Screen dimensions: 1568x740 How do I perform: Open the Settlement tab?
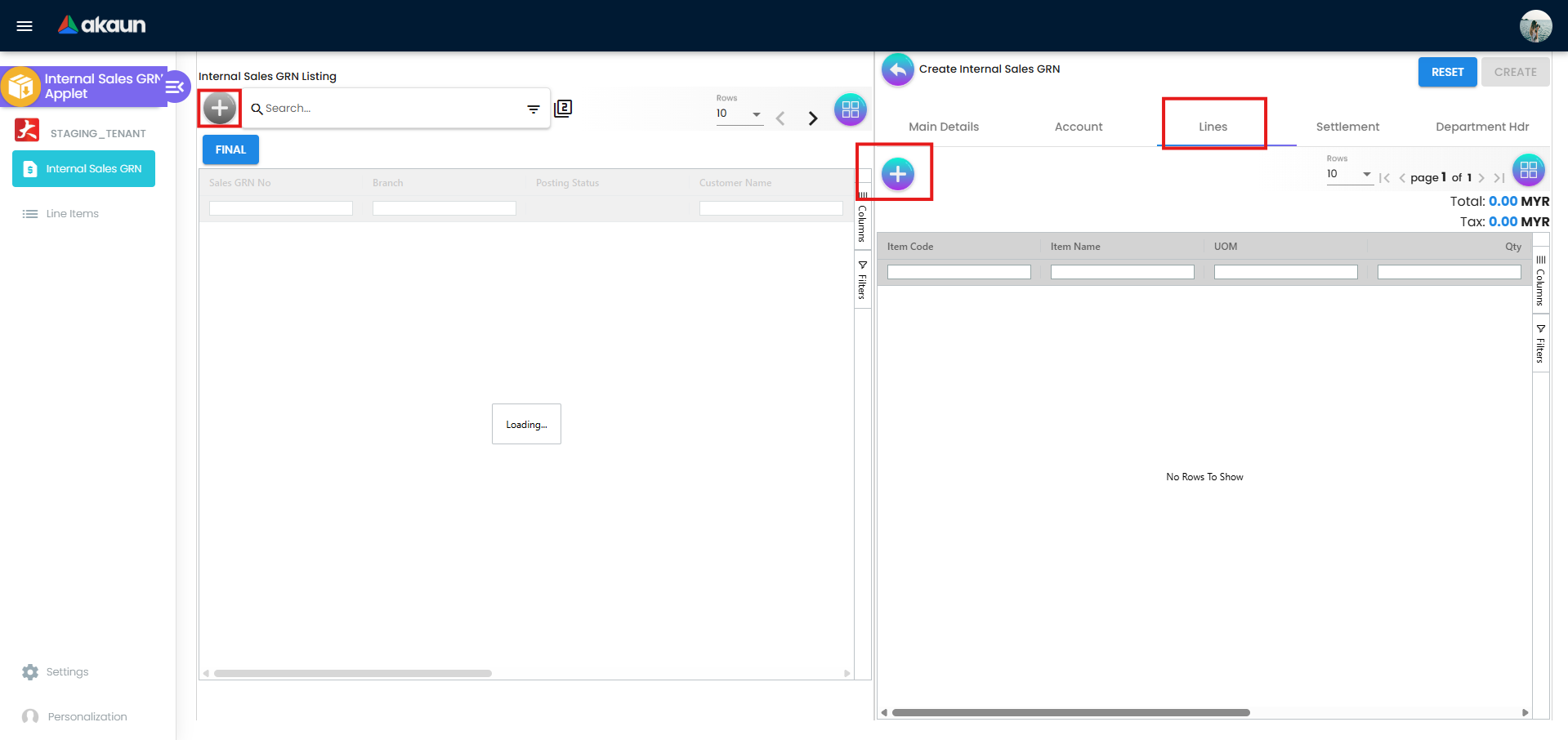[x=1347, y=127]
